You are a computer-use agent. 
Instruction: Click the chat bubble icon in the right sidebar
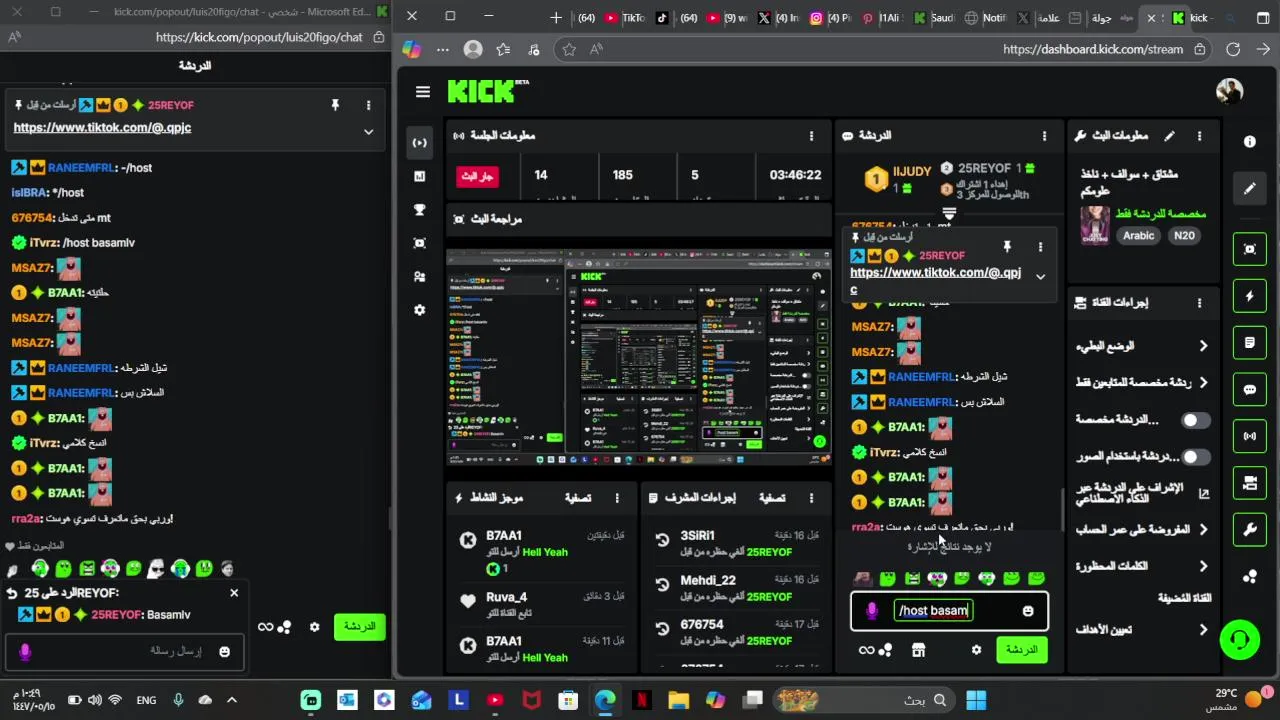(1249, 390)
